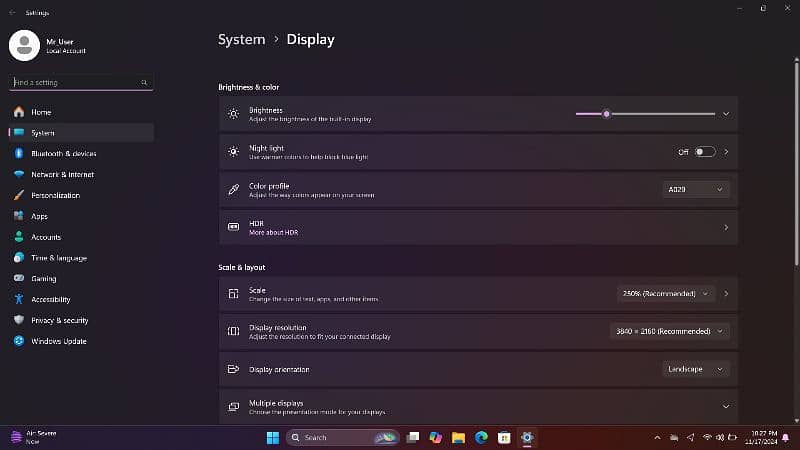Click the Privacy & security shield icon
Screen dimensions: 800x450
click(x=19, y=320)
